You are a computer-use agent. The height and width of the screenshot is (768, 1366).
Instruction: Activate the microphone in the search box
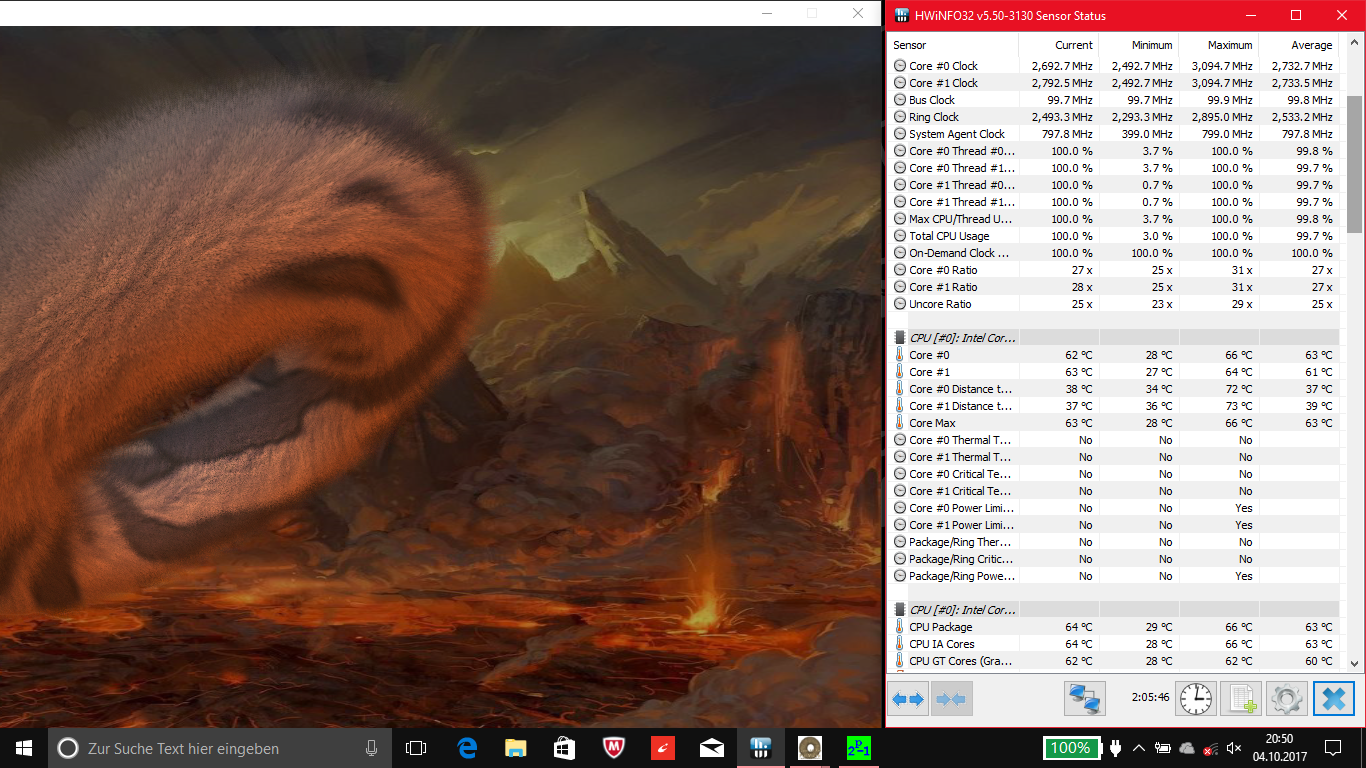(371, 748)
